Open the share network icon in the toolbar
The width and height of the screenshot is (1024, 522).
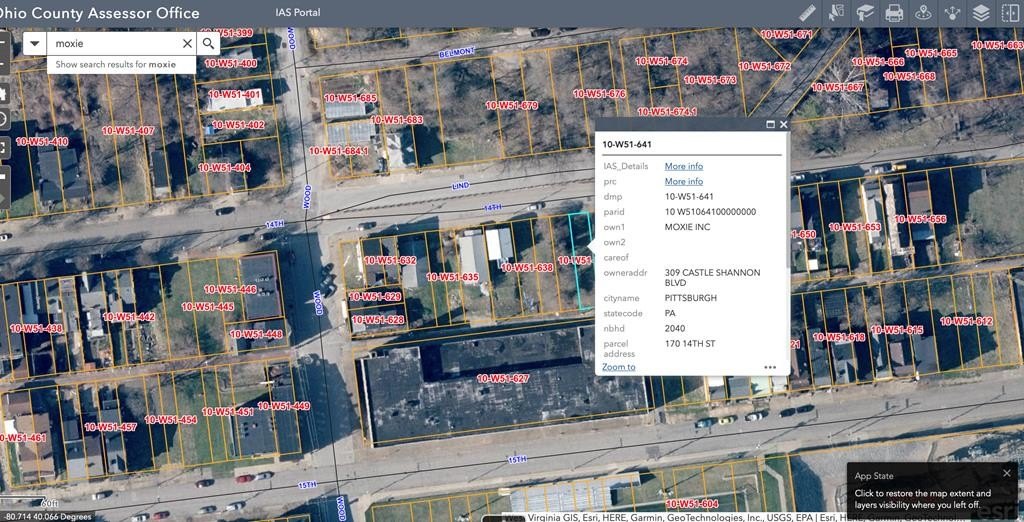pyautogui.click(x=952, y=13)
